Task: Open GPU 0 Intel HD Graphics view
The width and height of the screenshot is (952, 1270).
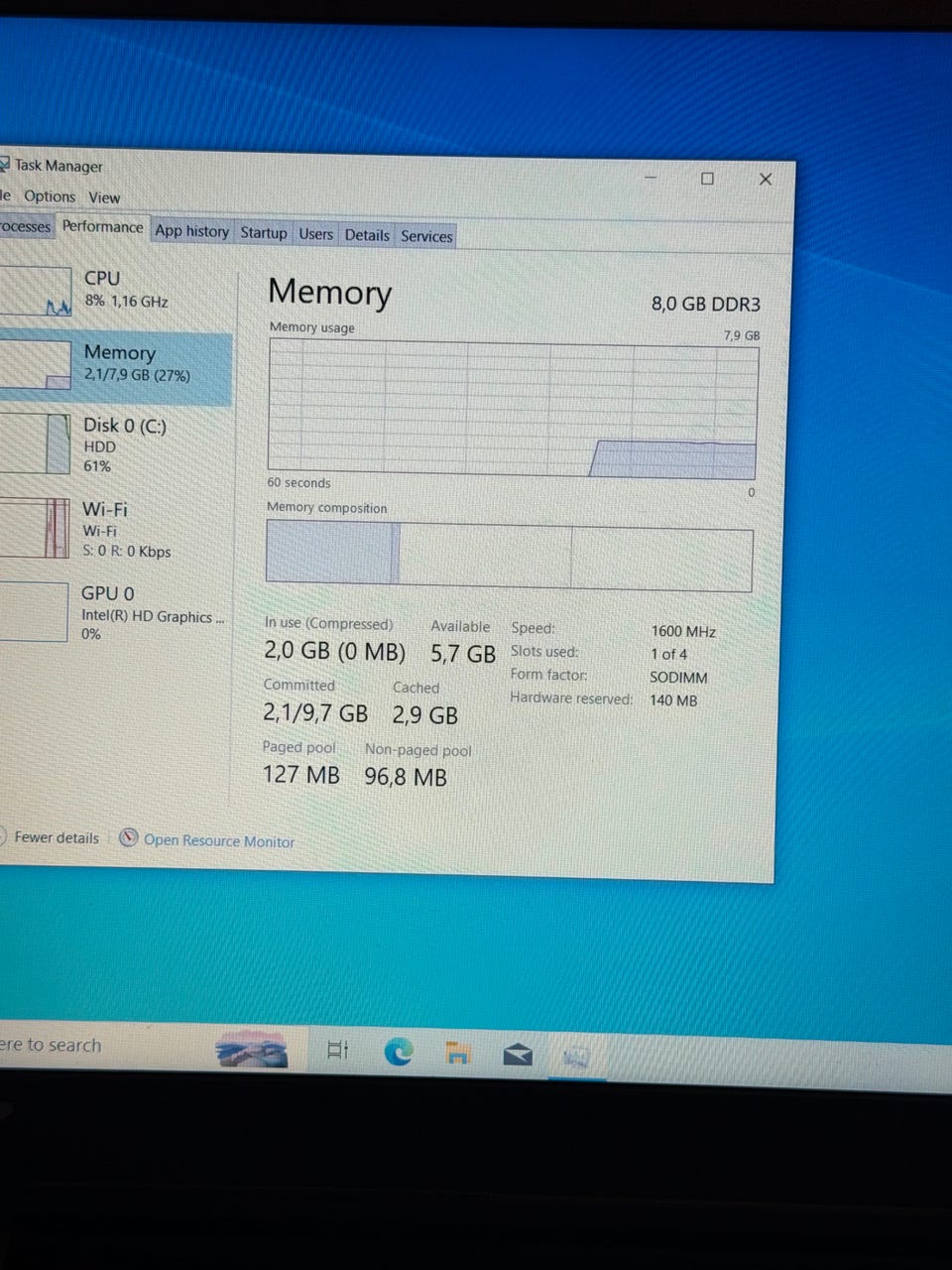Action: pyautogui.click(x=116, y=611)
